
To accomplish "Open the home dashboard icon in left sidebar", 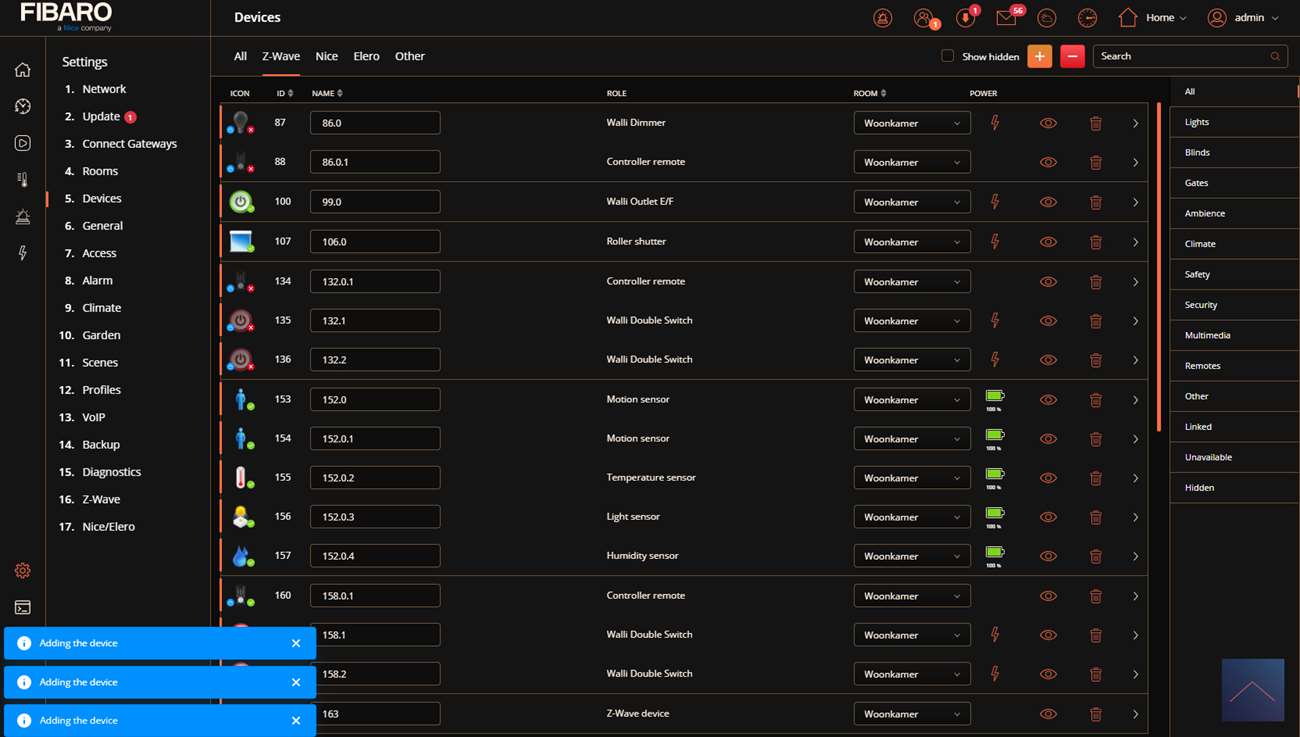I will (22, 70).
